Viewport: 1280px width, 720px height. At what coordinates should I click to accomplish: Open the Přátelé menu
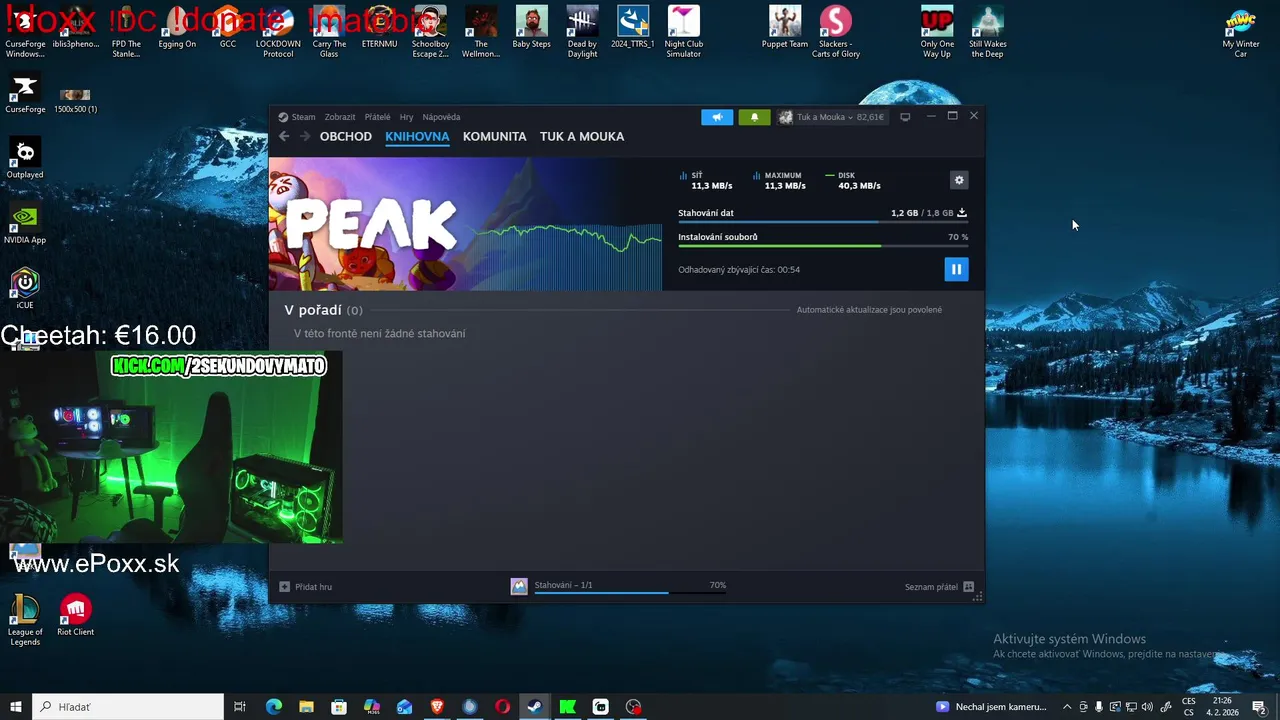(378, 117)
